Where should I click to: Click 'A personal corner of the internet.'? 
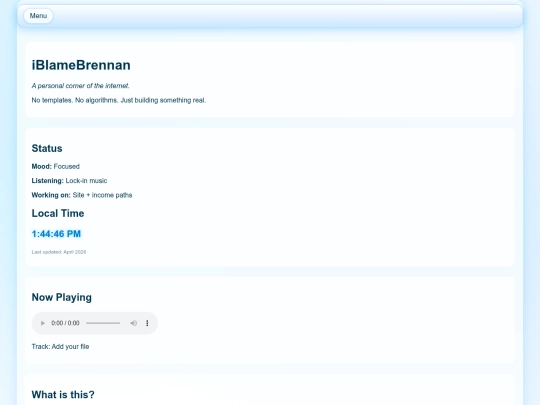[x=81, y=86]
